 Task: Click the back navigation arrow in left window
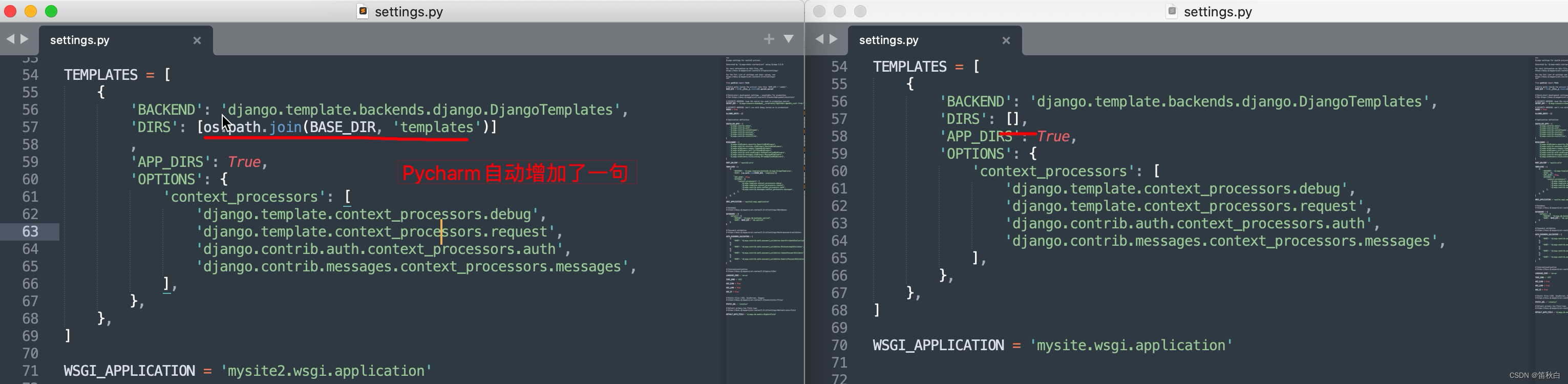coord(10,39)
